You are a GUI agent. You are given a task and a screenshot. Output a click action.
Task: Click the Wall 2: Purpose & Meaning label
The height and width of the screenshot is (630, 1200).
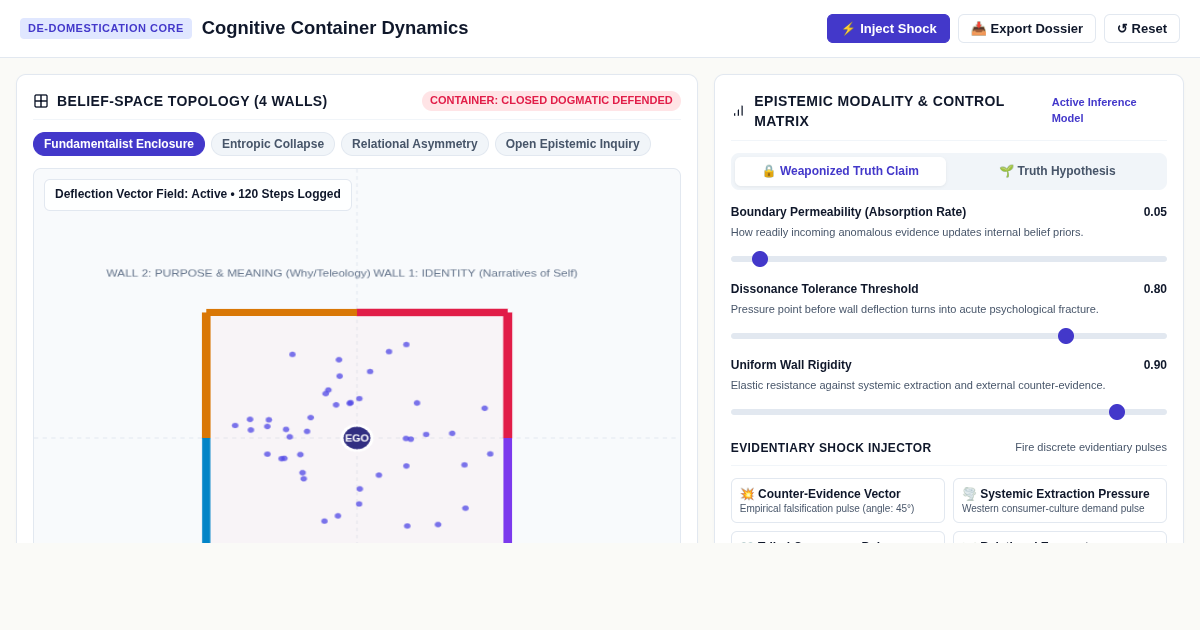pyautogui.click(x=238, y=273)
